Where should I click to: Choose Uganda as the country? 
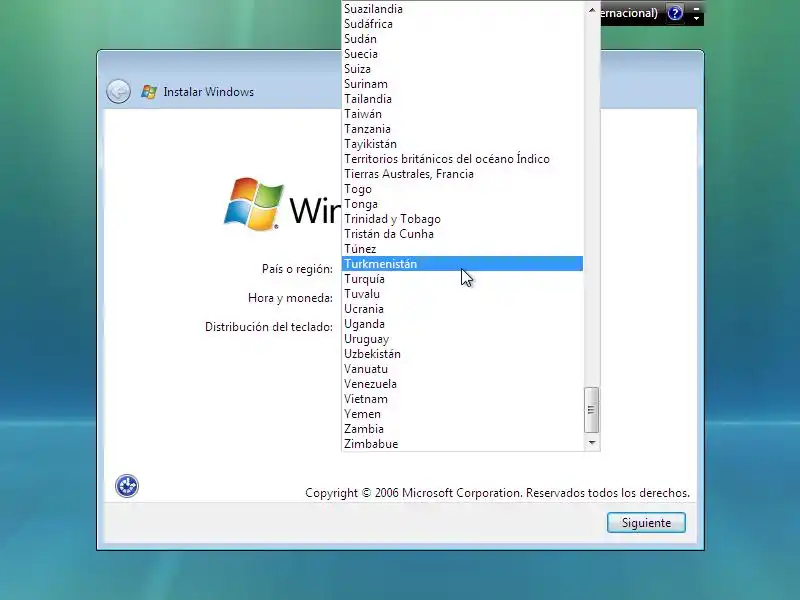462,324
